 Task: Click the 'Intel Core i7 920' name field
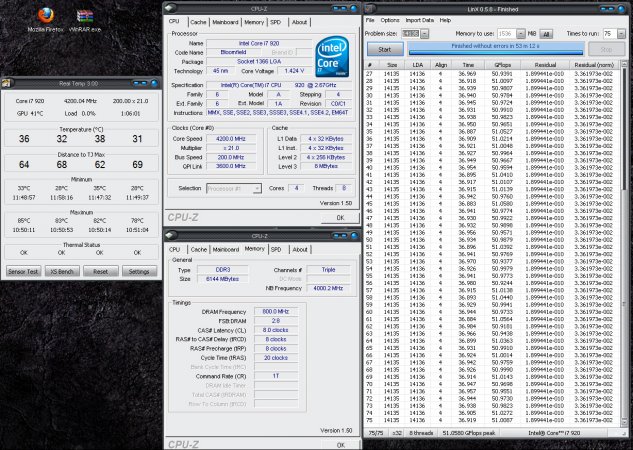click(259, 43)
